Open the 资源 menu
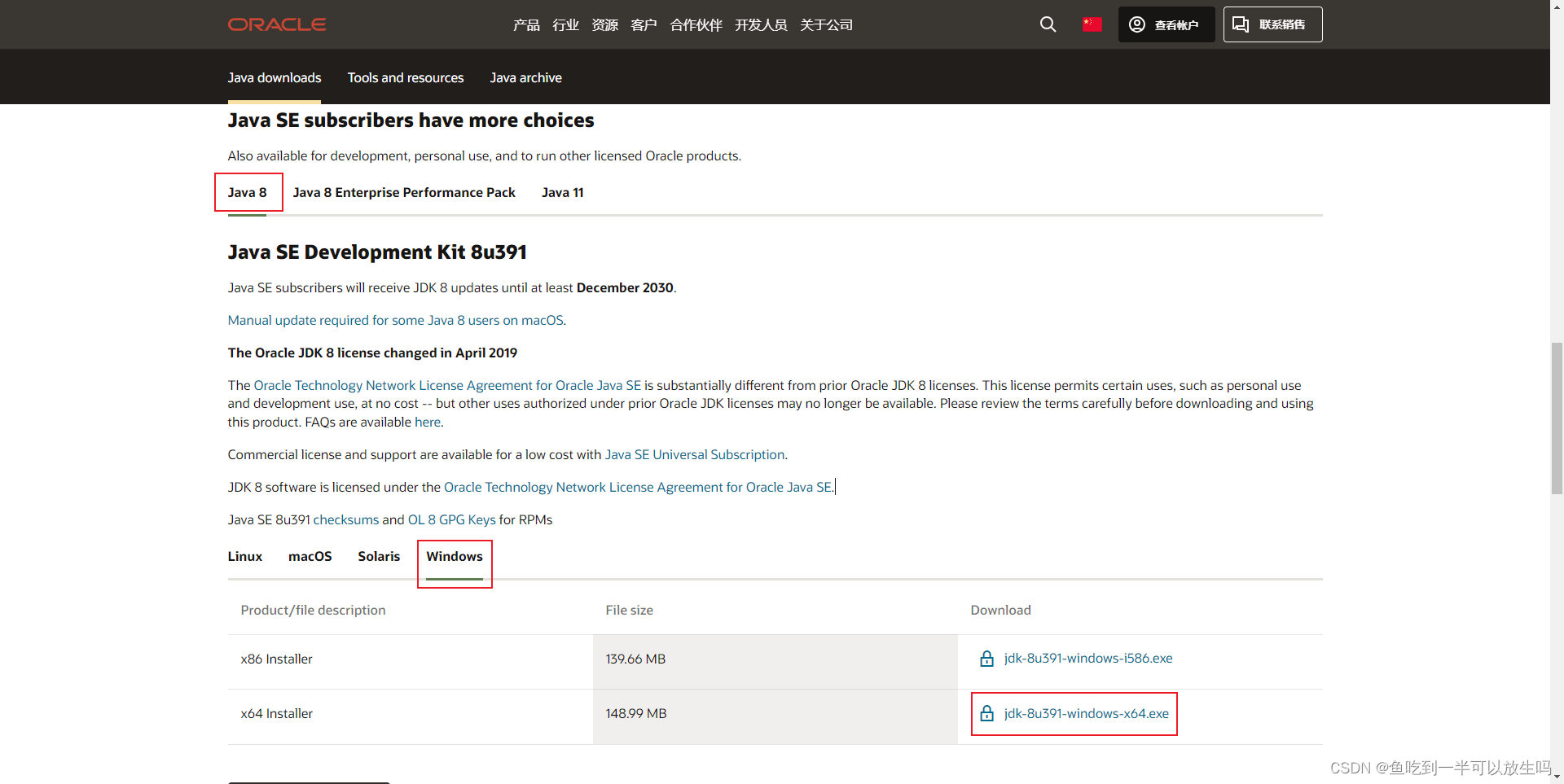The height and width of the screenshot is (784, 1564). pos(604,25)
